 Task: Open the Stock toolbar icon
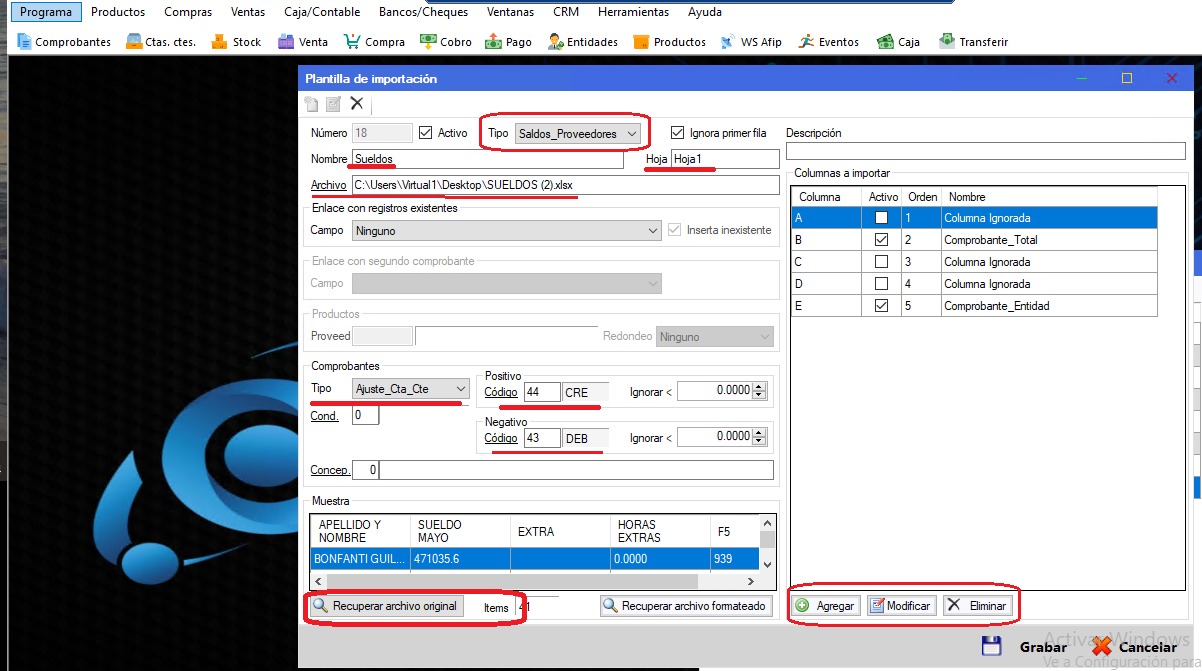219,42
